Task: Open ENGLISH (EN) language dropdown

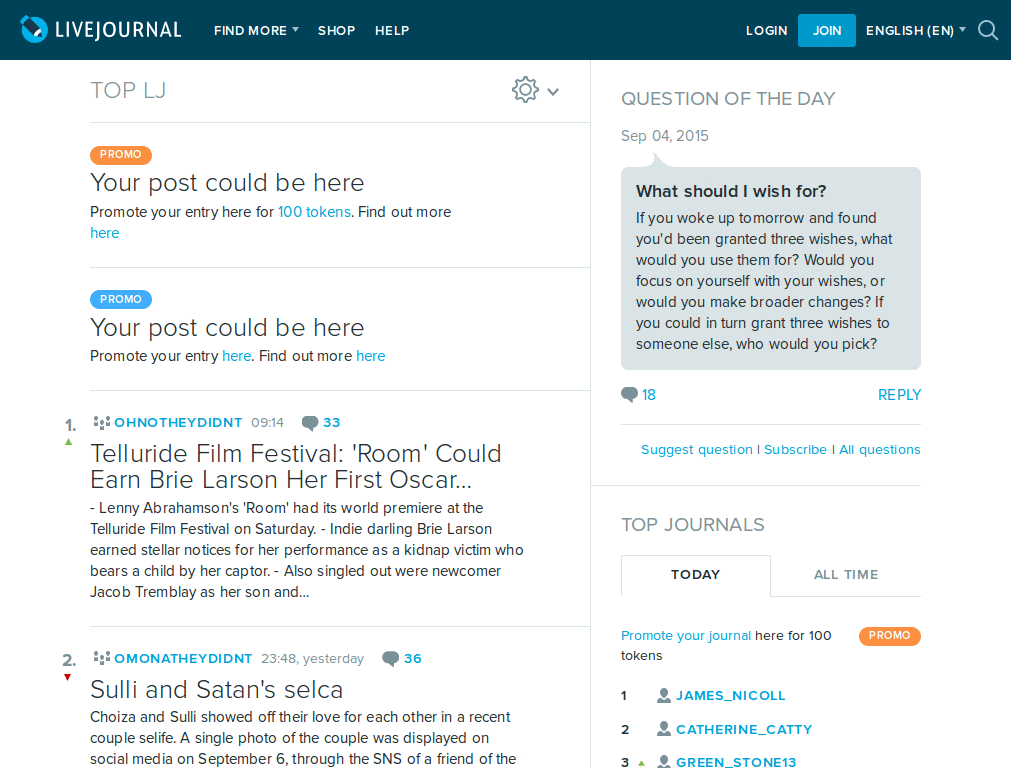Action: coord(916,31)
